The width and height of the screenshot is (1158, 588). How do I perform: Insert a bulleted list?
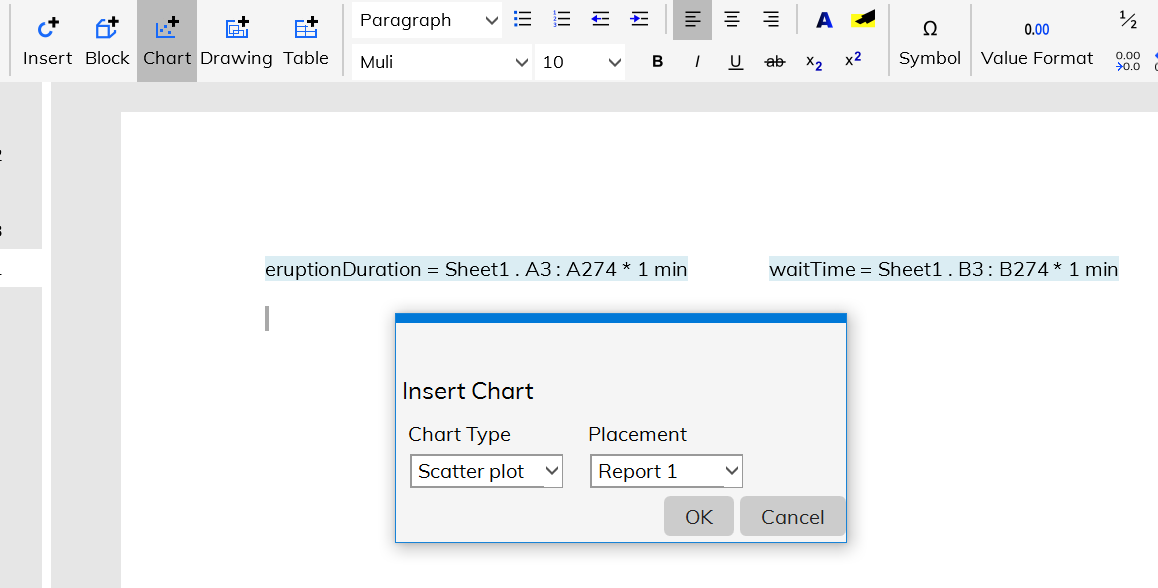click(x=522, y=19)
